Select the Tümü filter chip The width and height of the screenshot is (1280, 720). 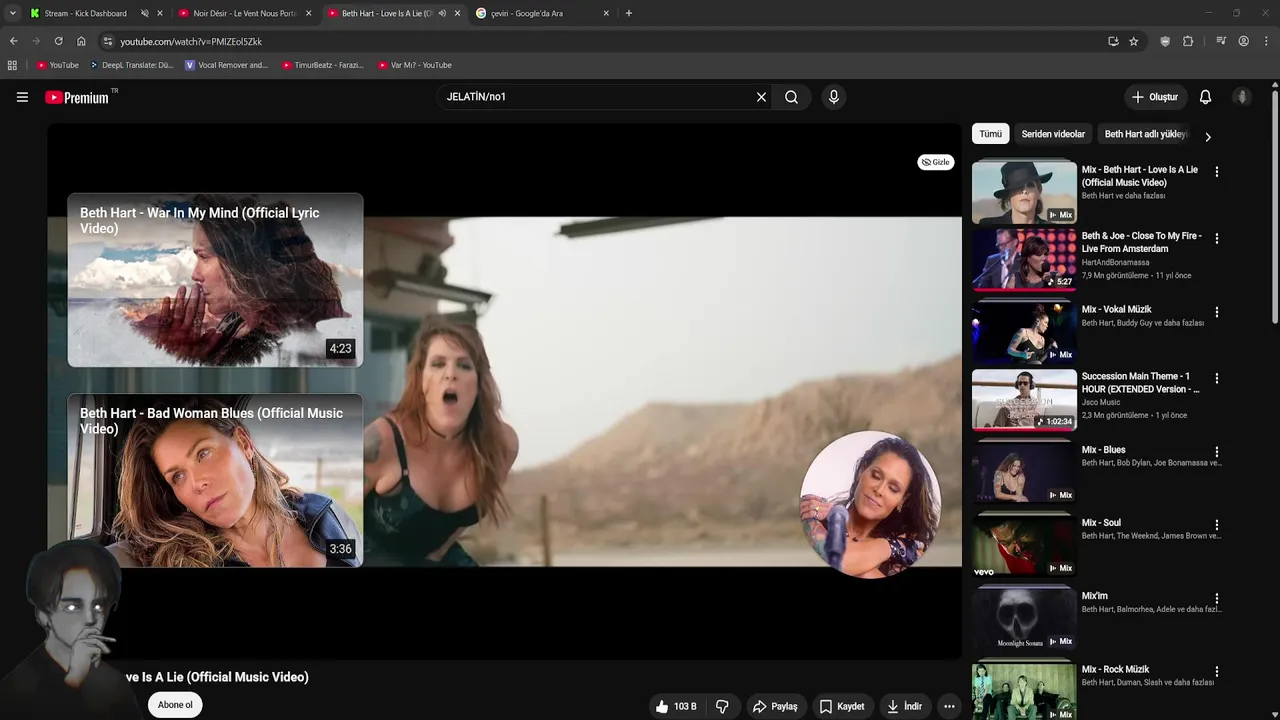[990, 134]
